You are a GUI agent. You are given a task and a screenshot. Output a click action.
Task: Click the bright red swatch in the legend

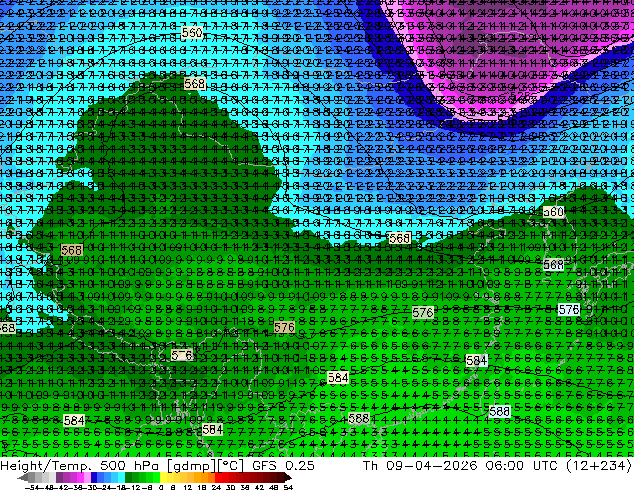218,478
